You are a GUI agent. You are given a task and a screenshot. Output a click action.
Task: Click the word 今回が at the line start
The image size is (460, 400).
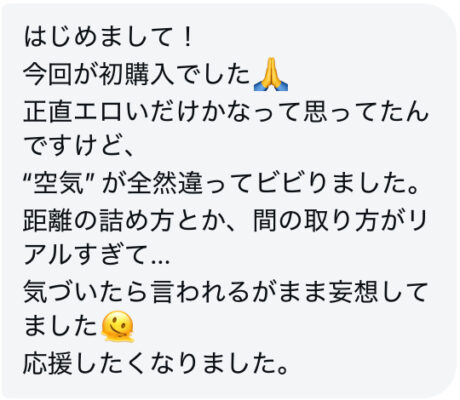click(x=61, y=74)
